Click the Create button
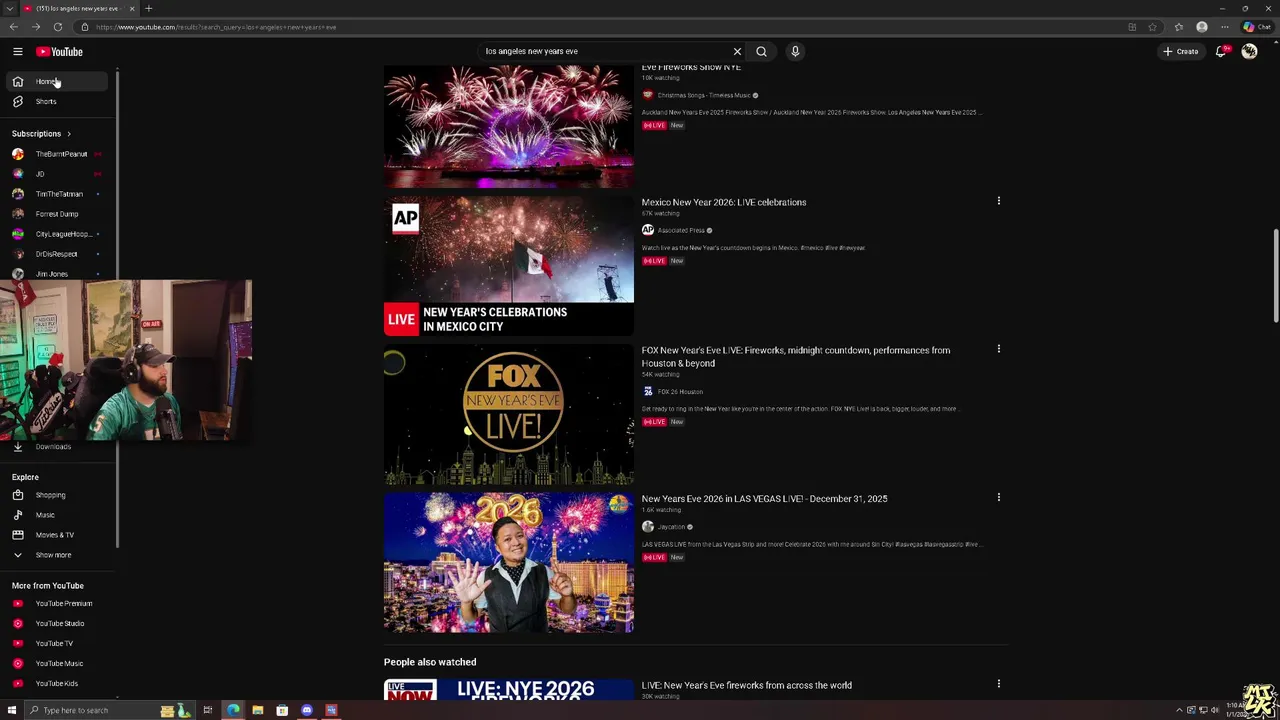 tap(1181, 51)
